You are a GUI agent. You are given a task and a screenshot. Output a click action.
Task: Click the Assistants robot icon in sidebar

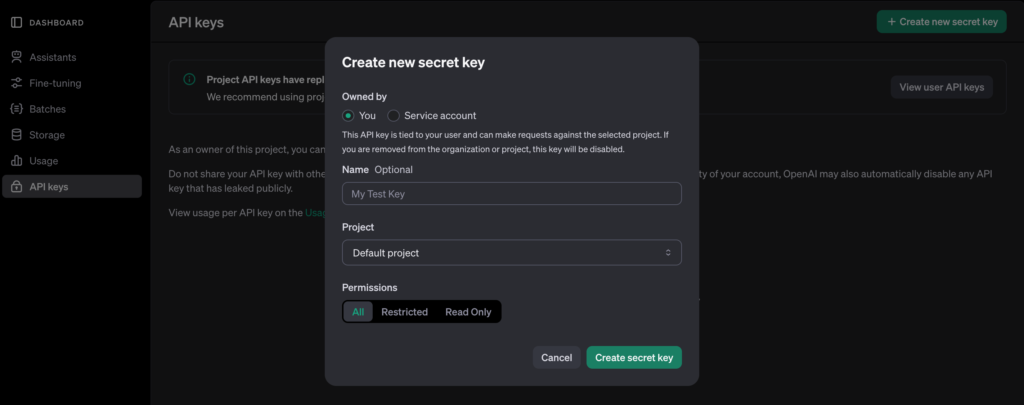click(x=16, y=57)
